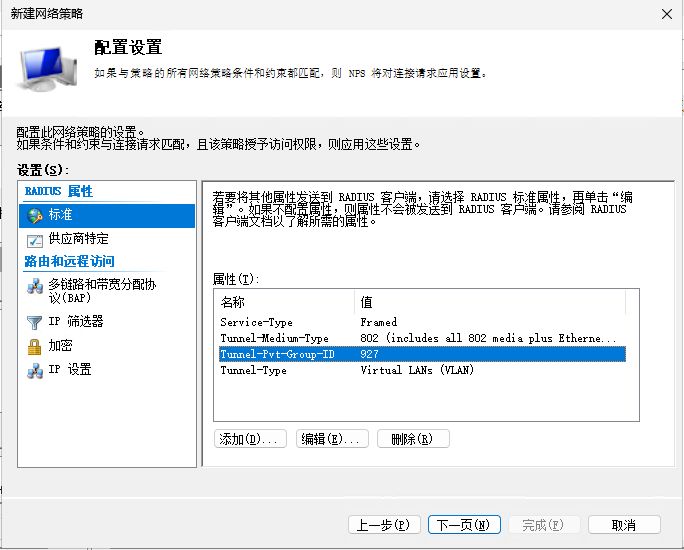Select the 标准 icon under RADIUS 属性
The width and height of the screenshot is (684, 550).
click(x=35, y=215)
